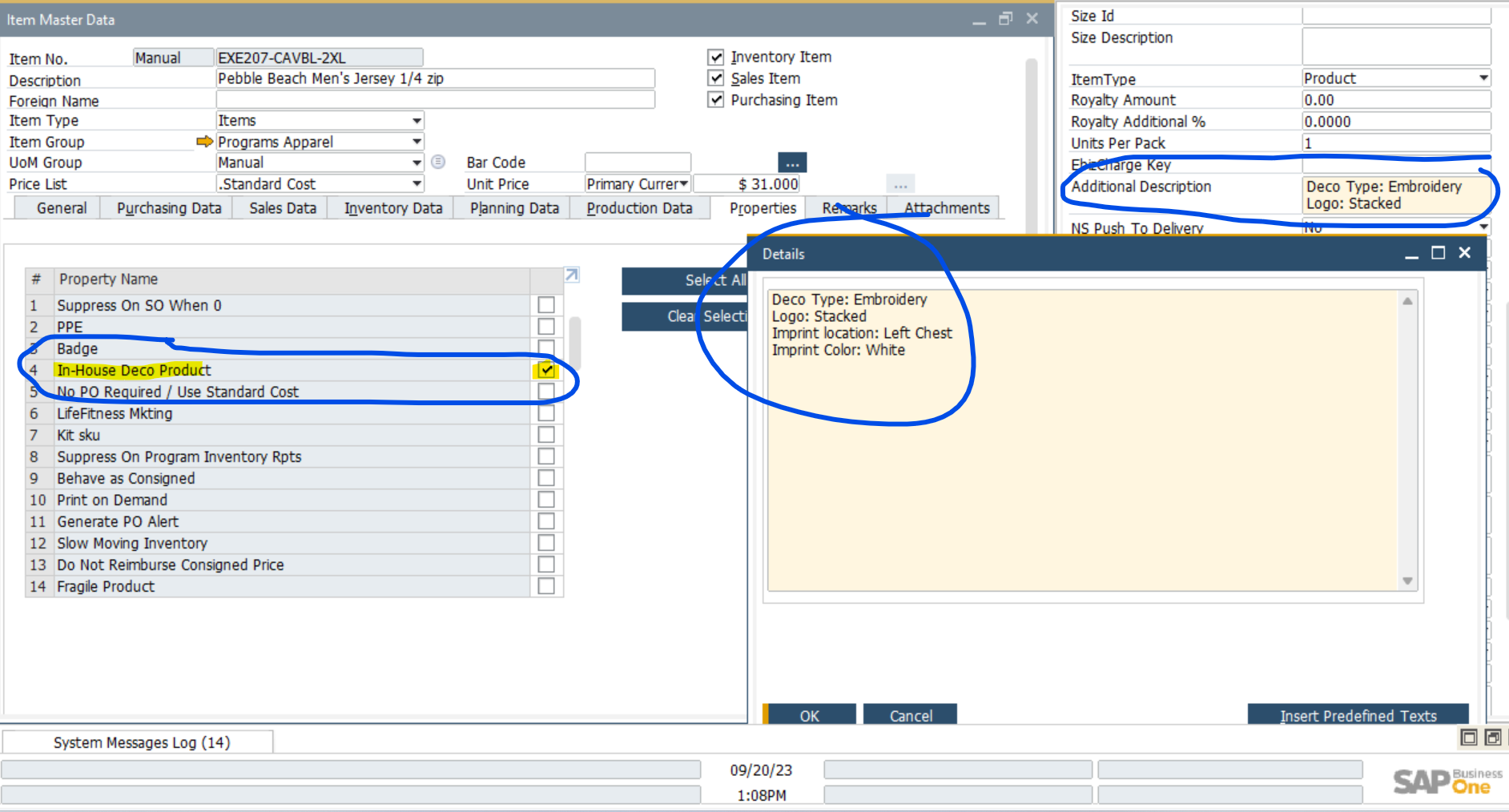
Task: Click the Clear Selection button
Action: pos(685,316)
